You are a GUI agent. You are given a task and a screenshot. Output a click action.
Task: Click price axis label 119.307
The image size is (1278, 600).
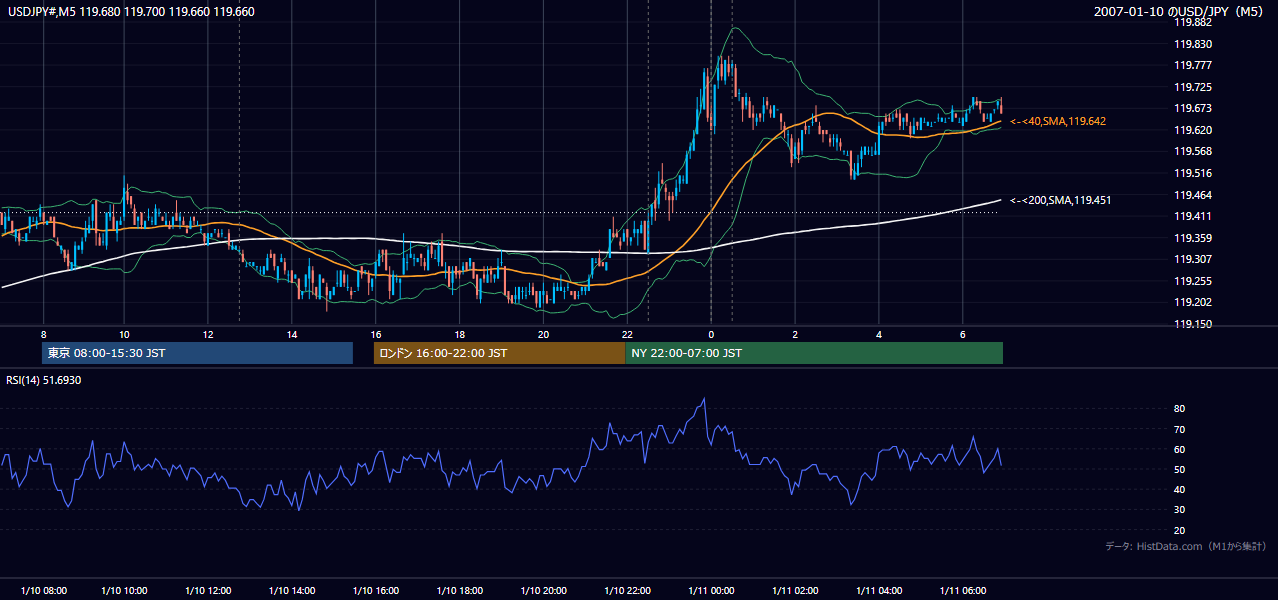coord(1193,259)
